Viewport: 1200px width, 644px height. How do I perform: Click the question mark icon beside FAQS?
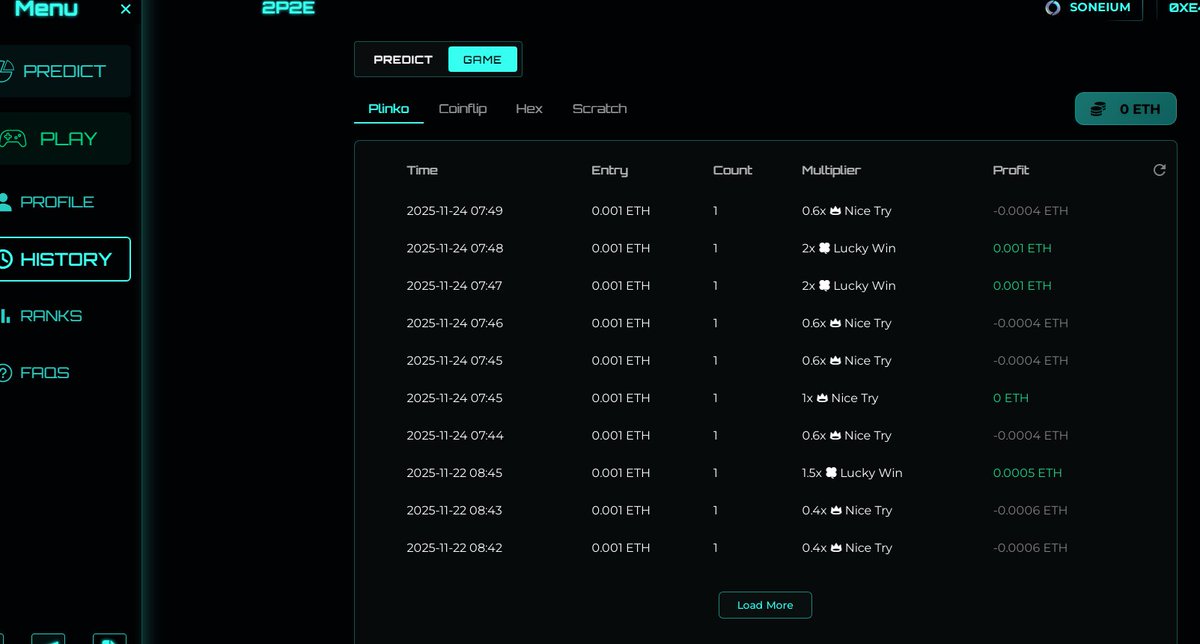pos(5,373)
